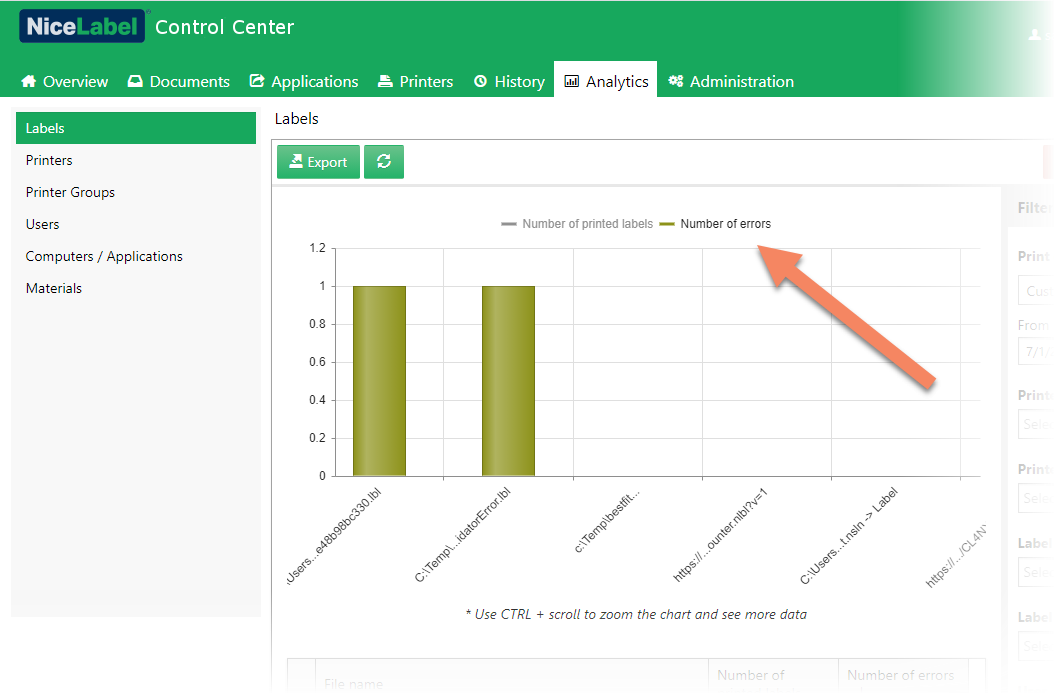The height and width of the screenshot is (694, 1055).
Task: Open the Analytics tab
Action: click(x=606, y=81)
